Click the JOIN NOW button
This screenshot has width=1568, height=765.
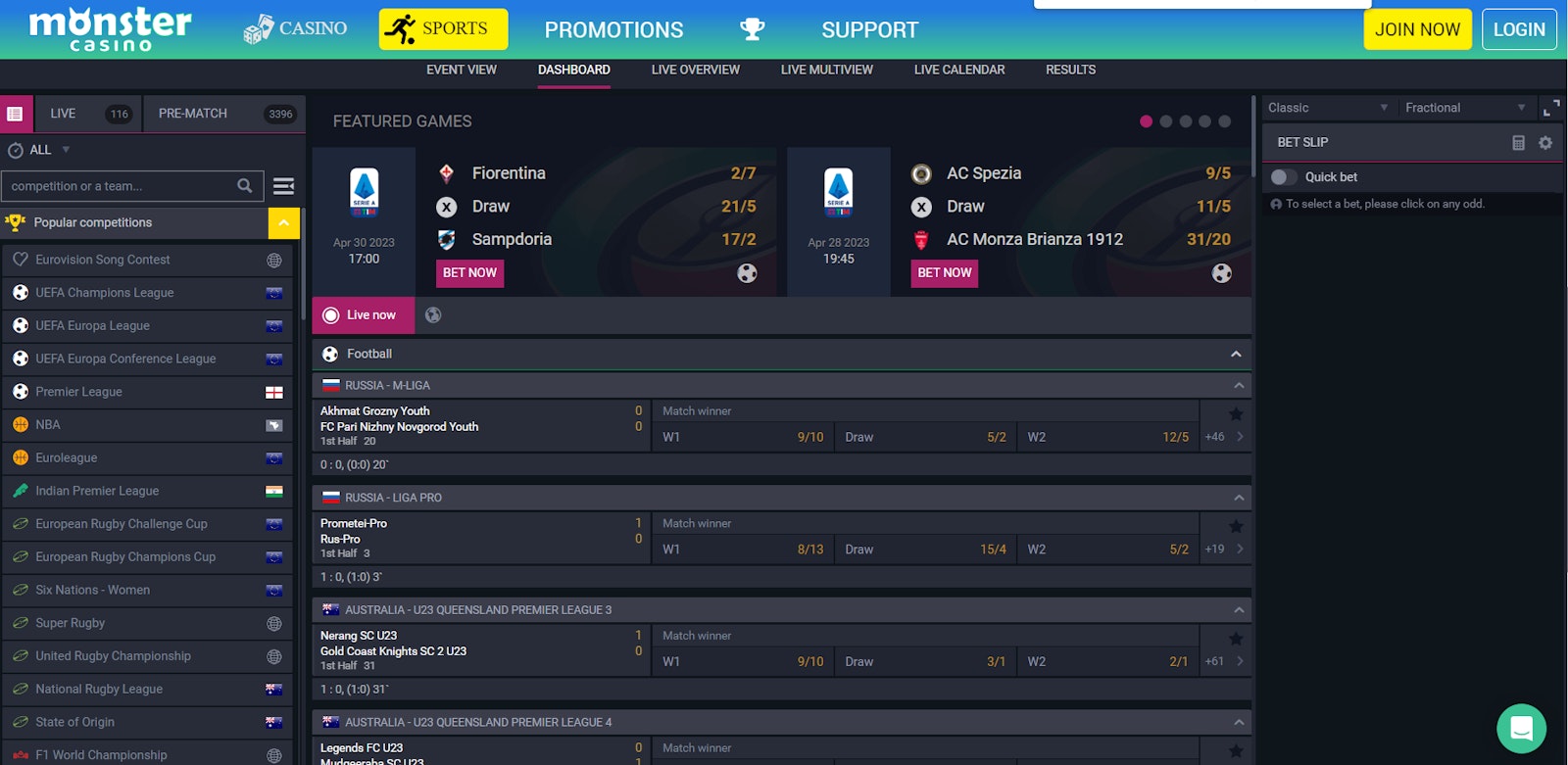click(x=1416, y=29)
